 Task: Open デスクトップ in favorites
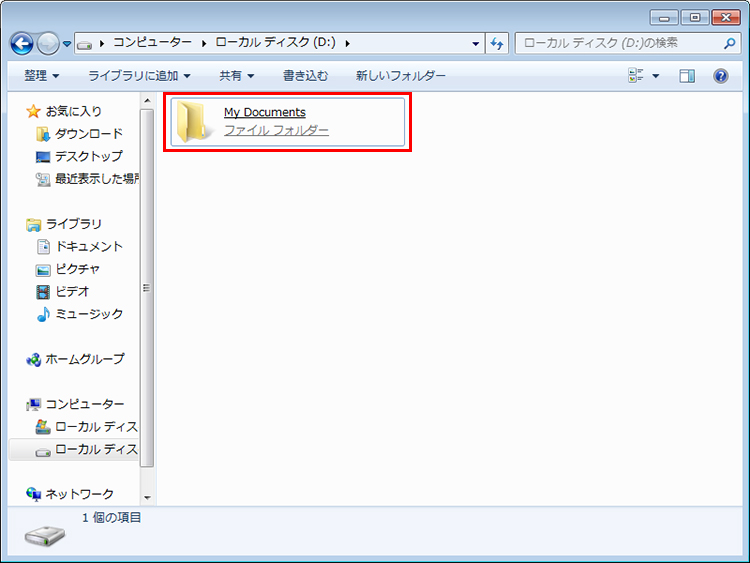(88, 156)
